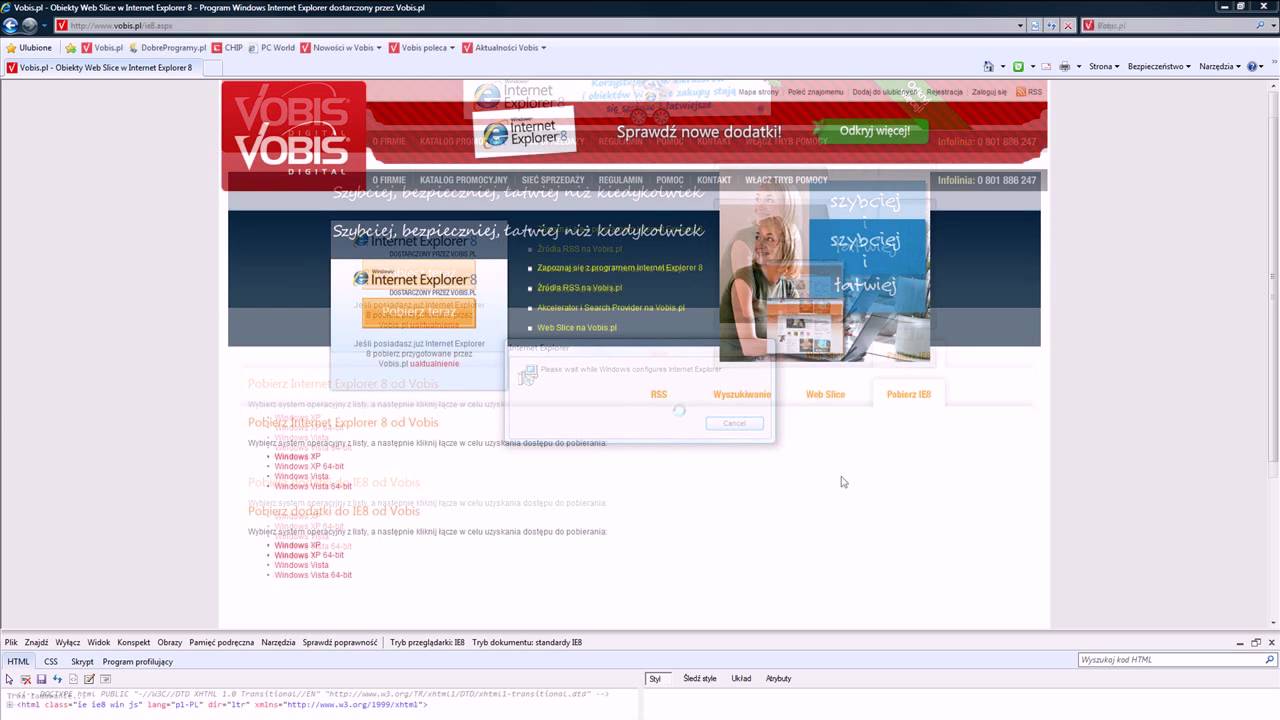The height and width of the screenshot is (720, 1280).
Task: Open the PC World favorite link
Action: coord(271,48)
